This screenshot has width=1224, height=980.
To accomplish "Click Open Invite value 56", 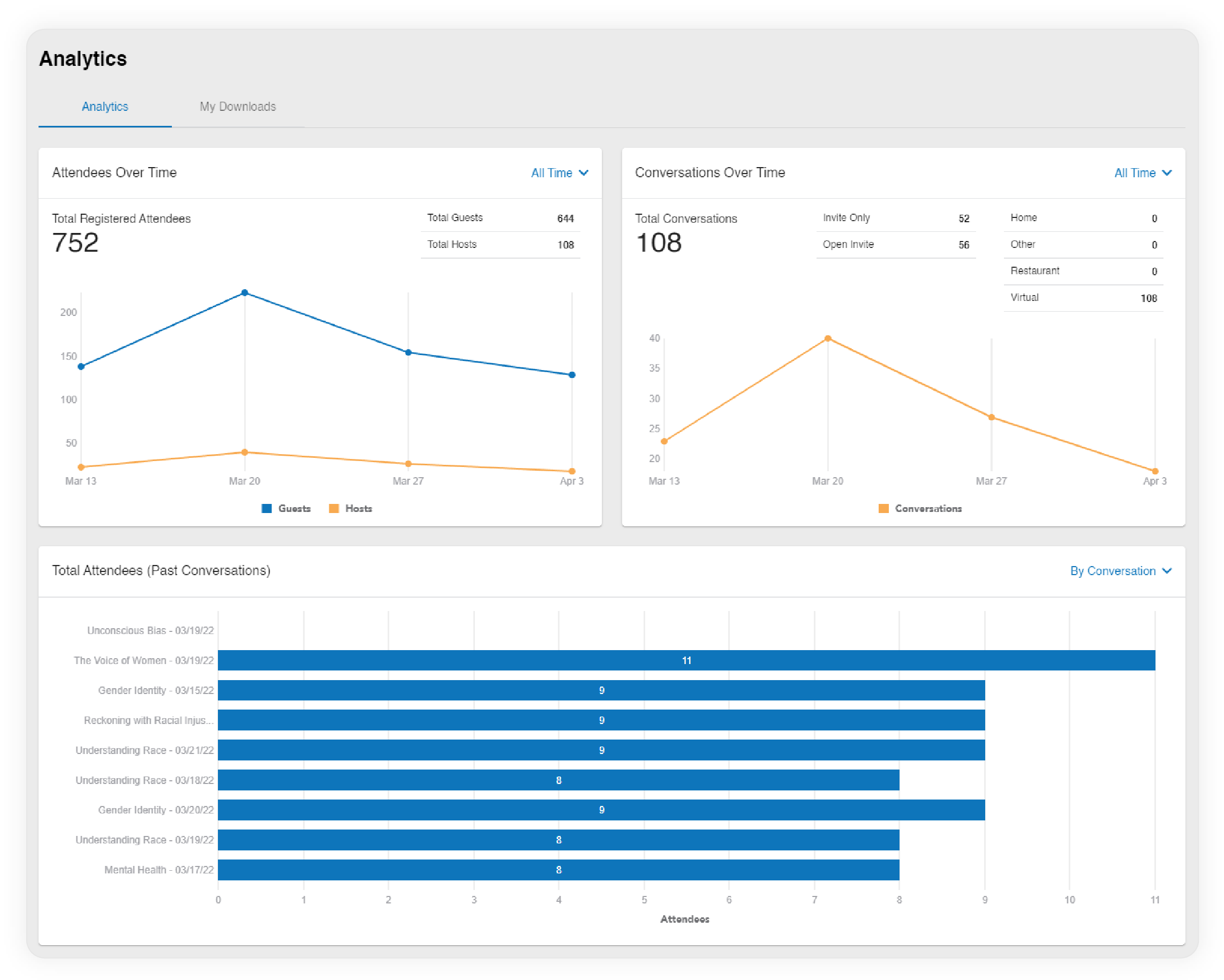I will [964, 245].
